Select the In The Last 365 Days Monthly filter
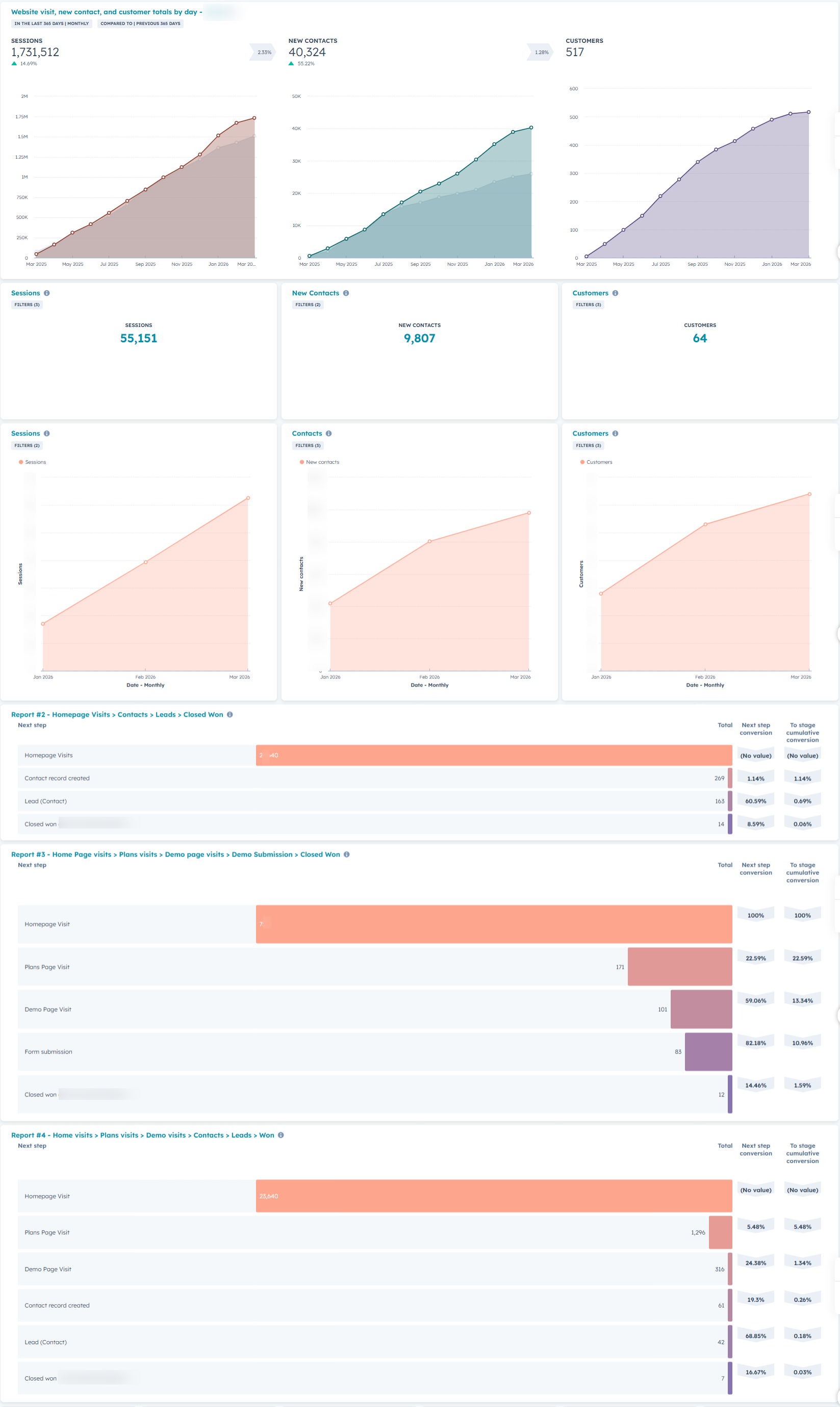Viewport: 840px width, 1407px height. [52, 23]
